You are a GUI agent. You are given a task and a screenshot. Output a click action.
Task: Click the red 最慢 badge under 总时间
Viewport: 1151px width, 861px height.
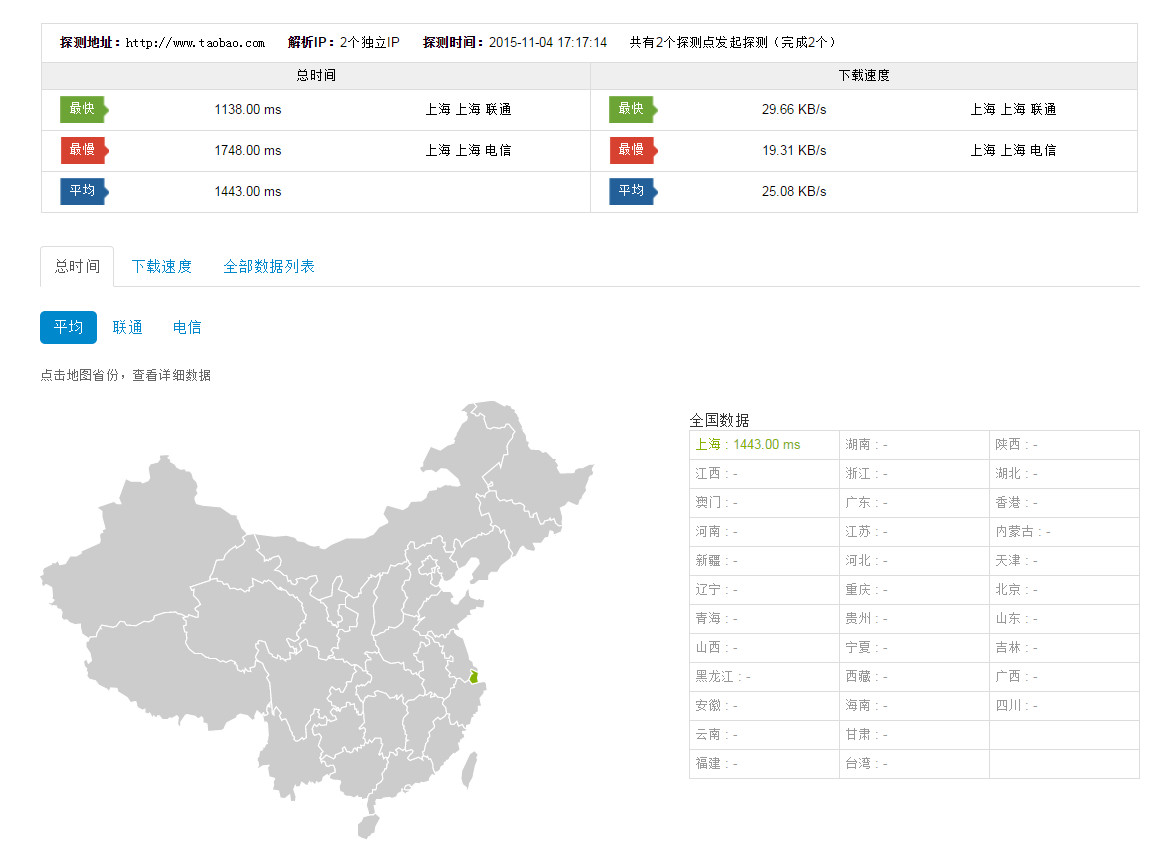(x=82, y=150)
